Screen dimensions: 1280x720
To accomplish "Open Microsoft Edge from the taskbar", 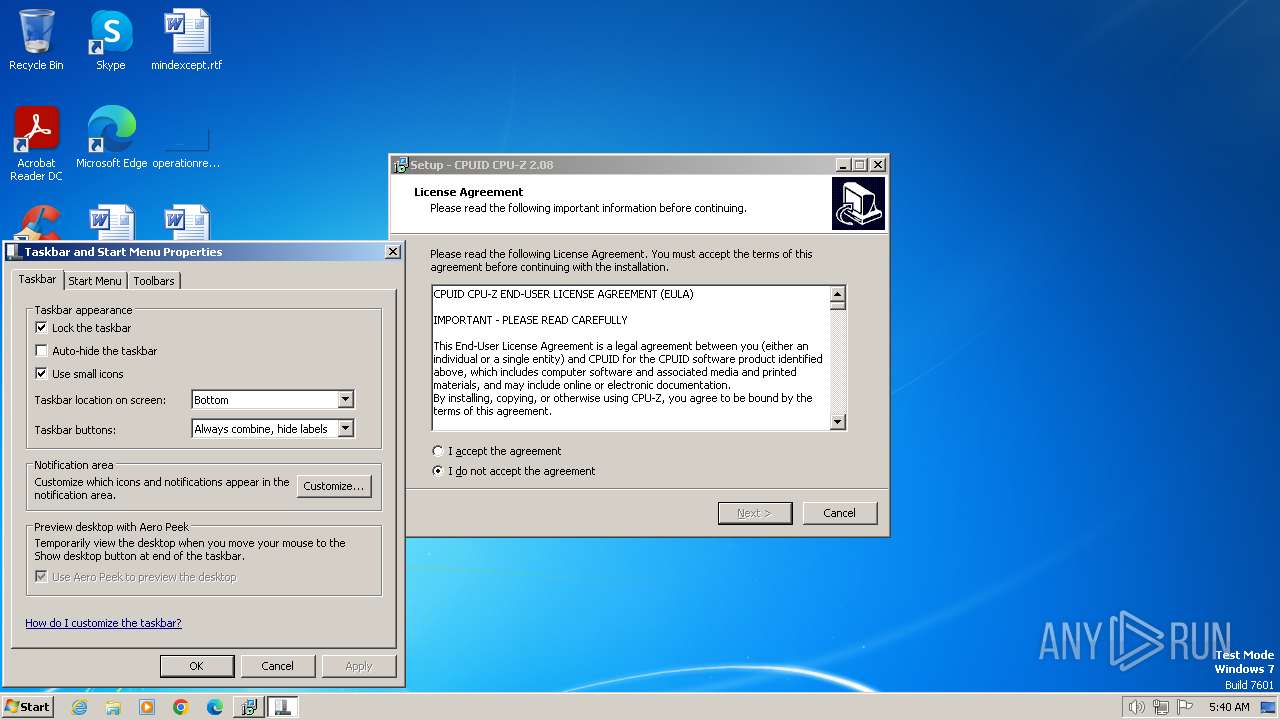I will point(215,707).
